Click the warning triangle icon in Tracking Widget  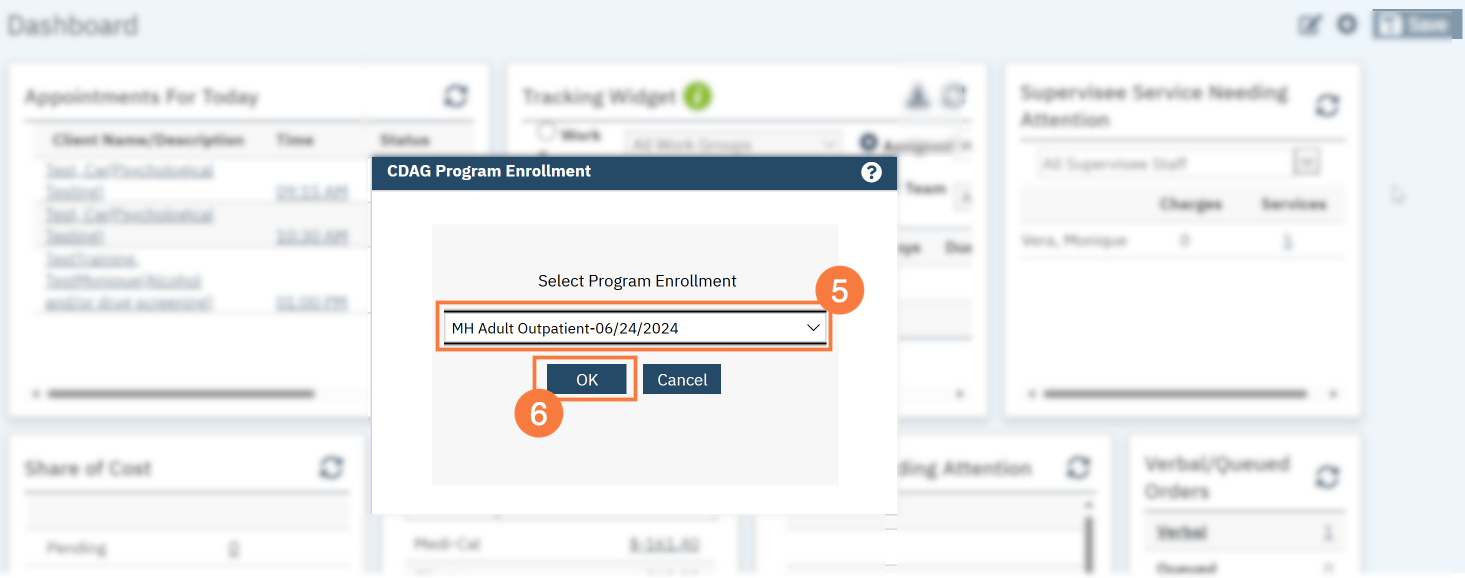(x=917, y=97)
